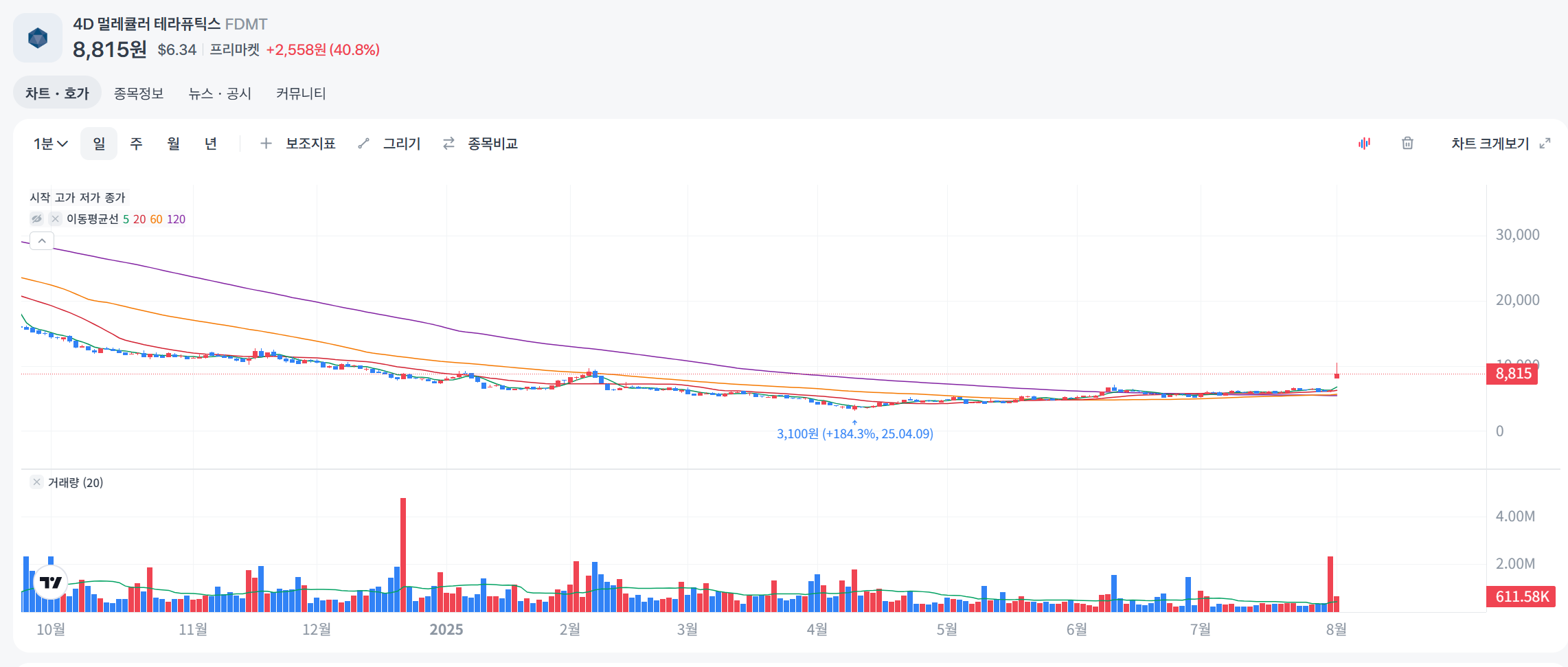Click the 프리마켓 pre-market label
Viewport: 1568px width, 667px height.
[234, 49]
